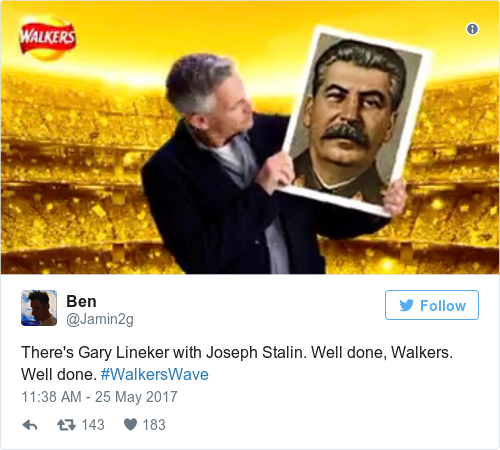Viewport: 500px width, 450px height.
Task: Click the Twitter bird icon beside Follow
Action: point(407,305)
